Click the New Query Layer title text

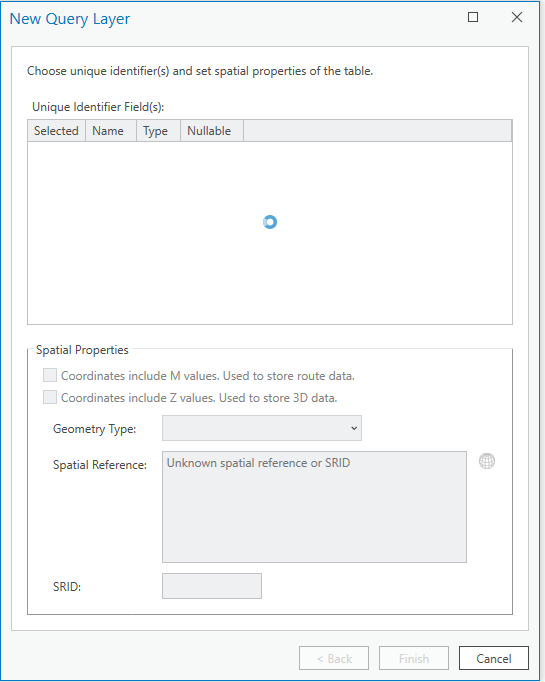[x=70, y=19]
